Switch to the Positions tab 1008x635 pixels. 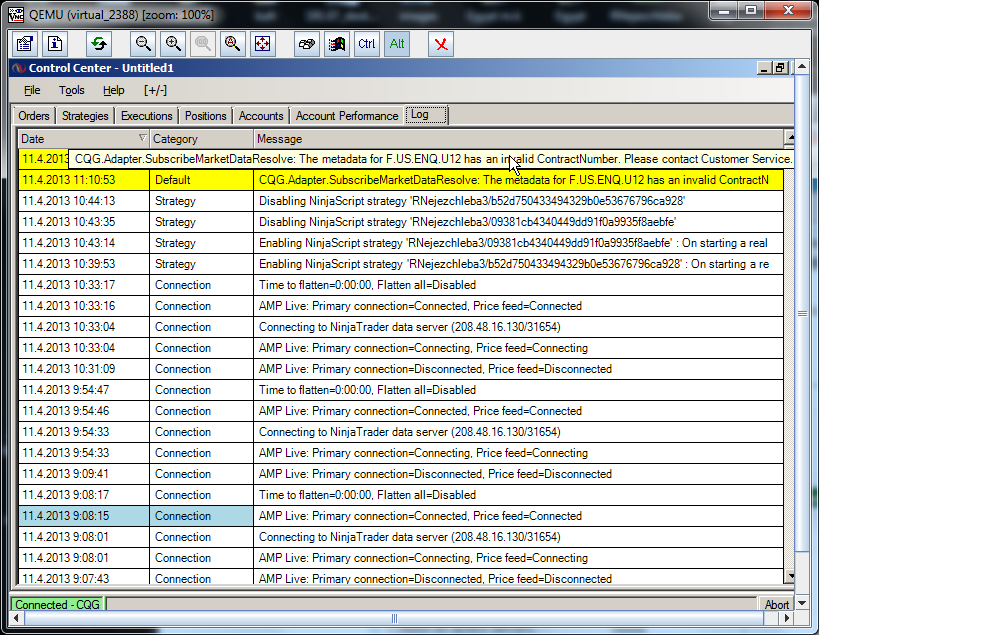coord(205,116)
